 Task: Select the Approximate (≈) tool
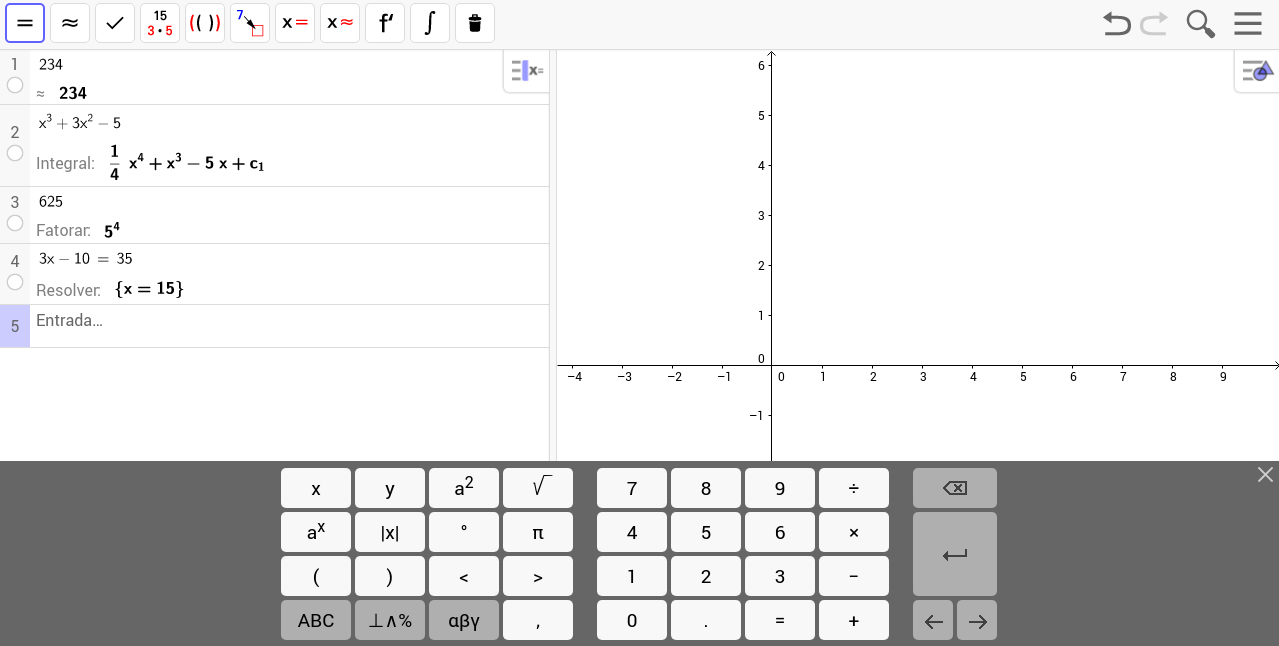[69, 23]
